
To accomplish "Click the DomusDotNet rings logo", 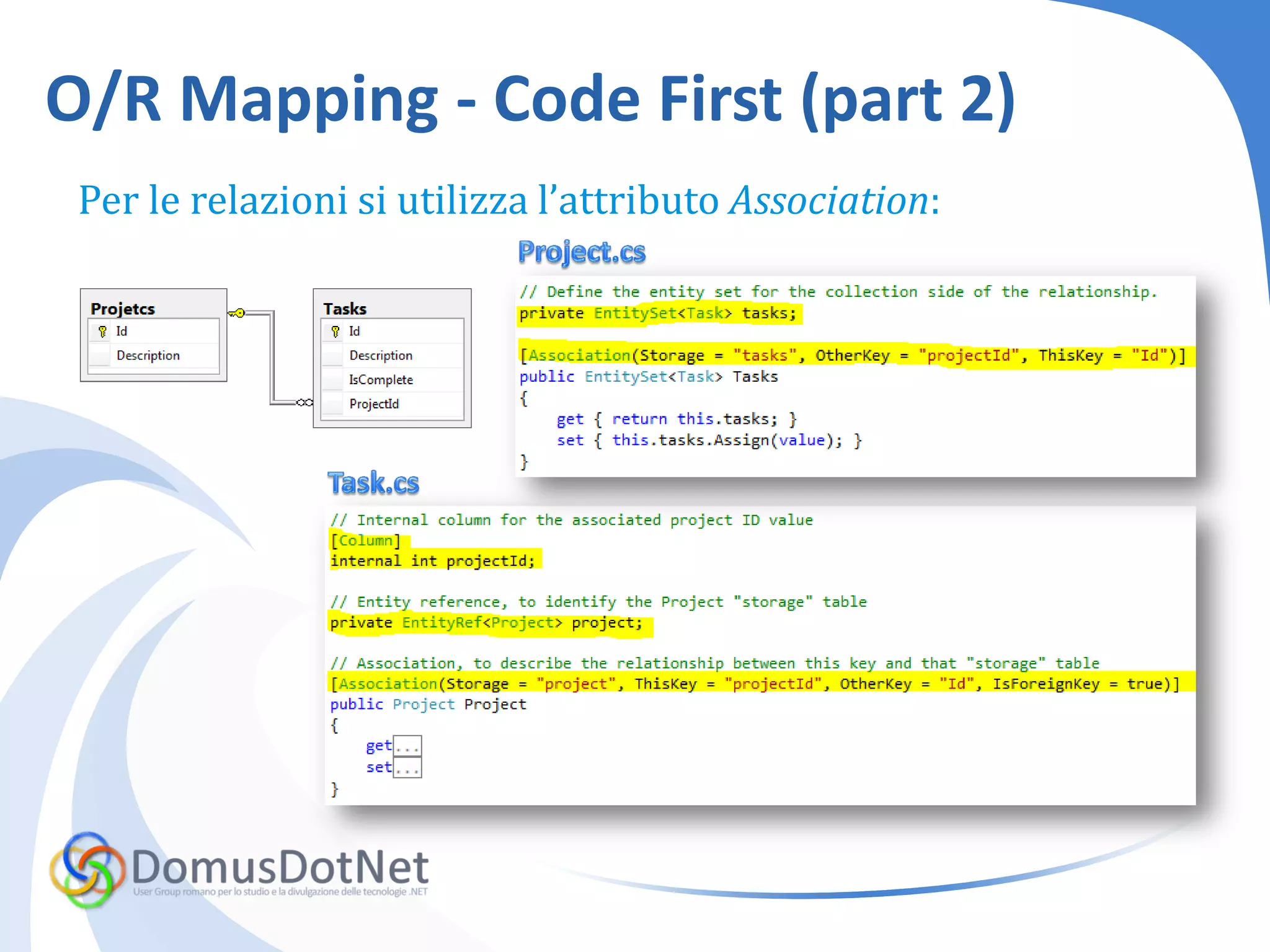I will (x=87, y=870).
